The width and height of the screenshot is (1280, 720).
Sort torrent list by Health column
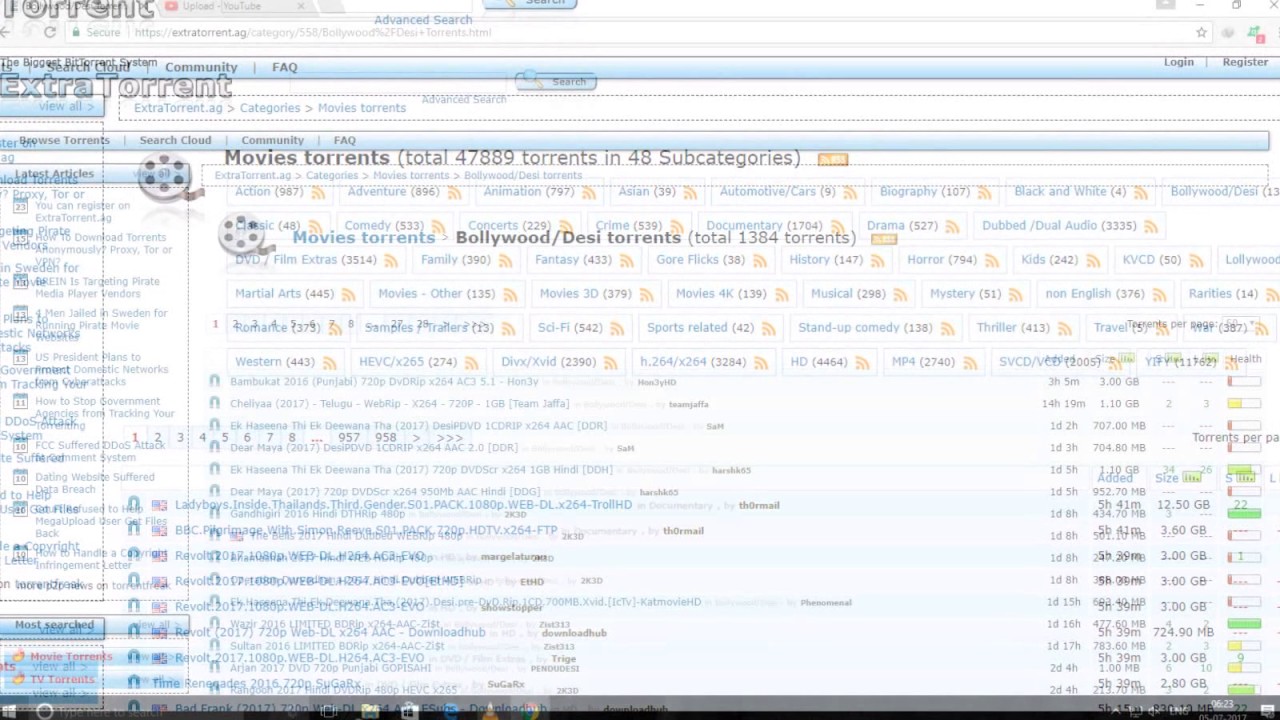coord(1245,359)
